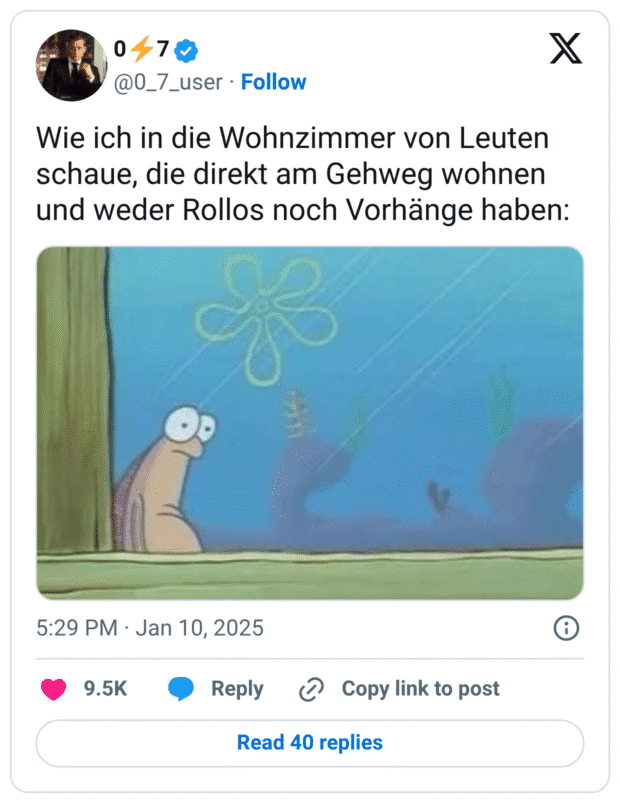The width and height of the screenshot is (620, 803).
Task: Click the German tweet text about Wohnzimmer
Action: click(303, 174)
